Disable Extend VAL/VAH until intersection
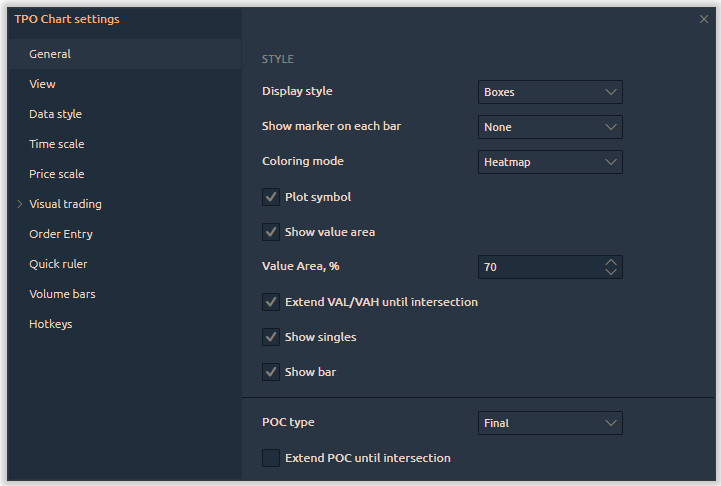Screen dimensions: 721x486 270,302
